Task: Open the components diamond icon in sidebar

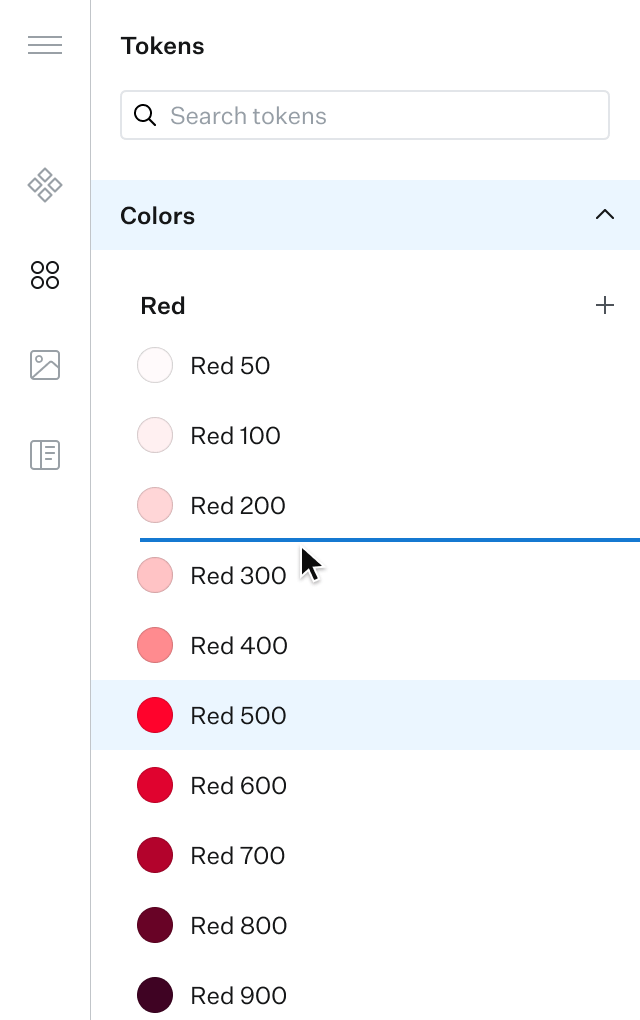Action: coord(45,185)
